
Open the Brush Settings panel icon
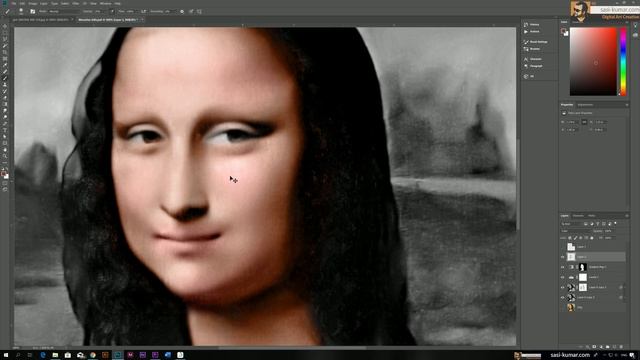pos(526,42)
